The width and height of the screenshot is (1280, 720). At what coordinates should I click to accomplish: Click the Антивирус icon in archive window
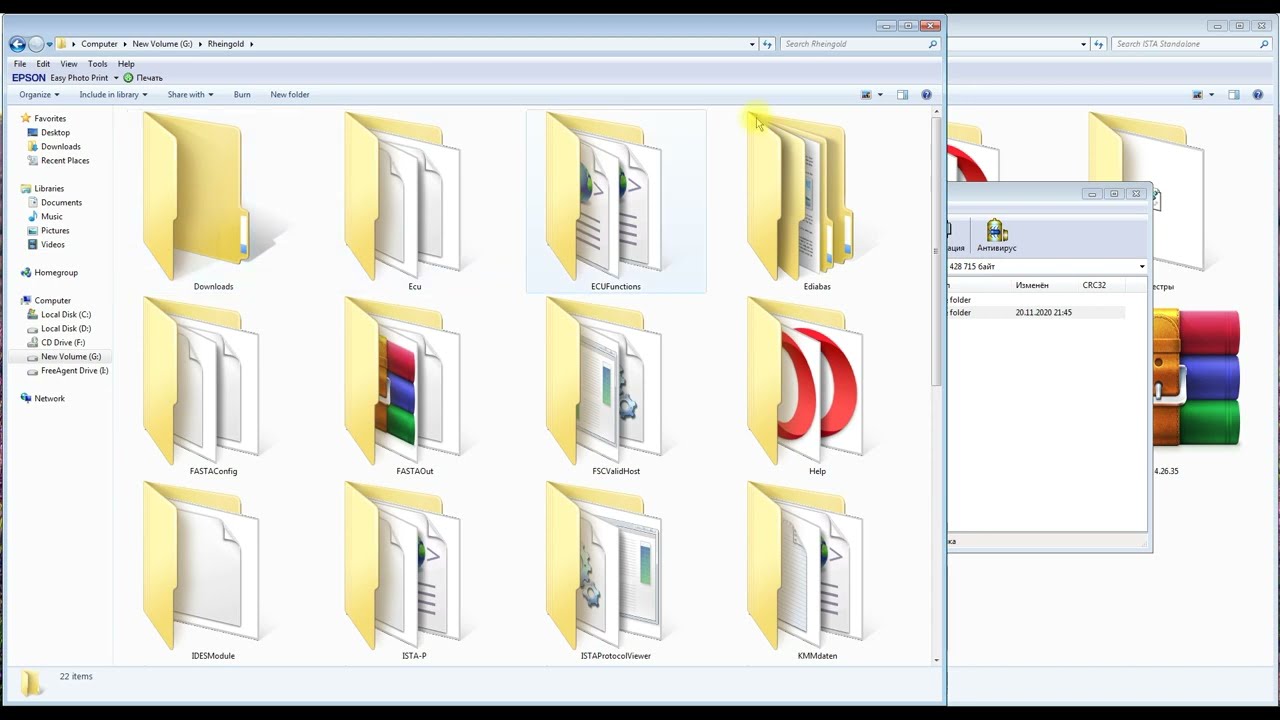pyautogui.click(x=996, y=236)
